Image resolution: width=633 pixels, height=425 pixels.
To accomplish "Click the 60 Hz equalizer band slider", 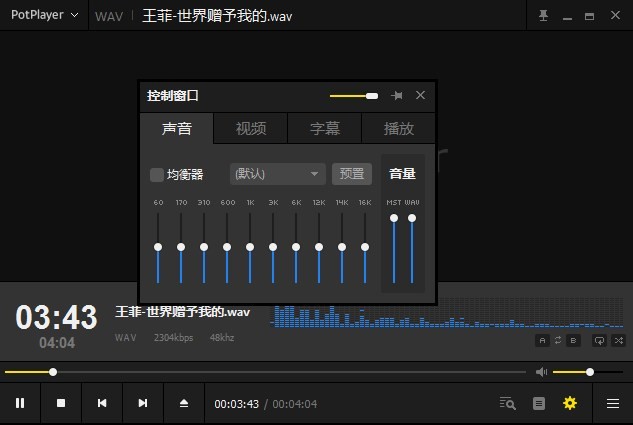I will tap(158, 247).
